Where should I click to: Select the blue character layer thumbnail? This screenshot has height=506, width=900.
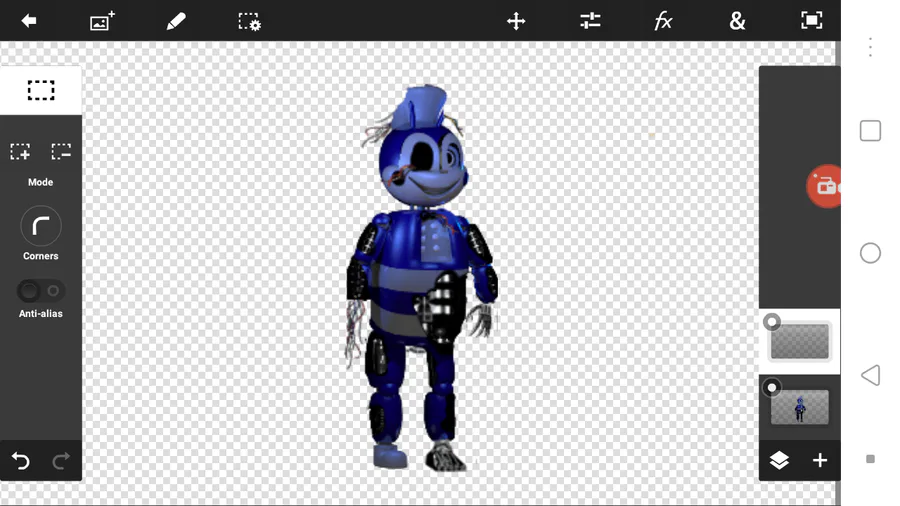800,407
